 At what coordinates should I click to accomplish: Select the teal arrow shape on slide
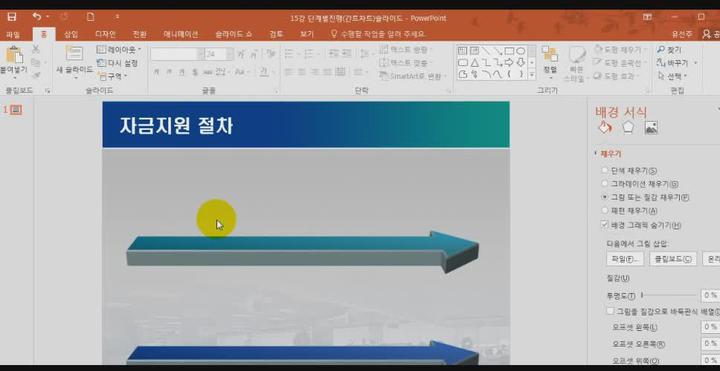click(303, 251)
